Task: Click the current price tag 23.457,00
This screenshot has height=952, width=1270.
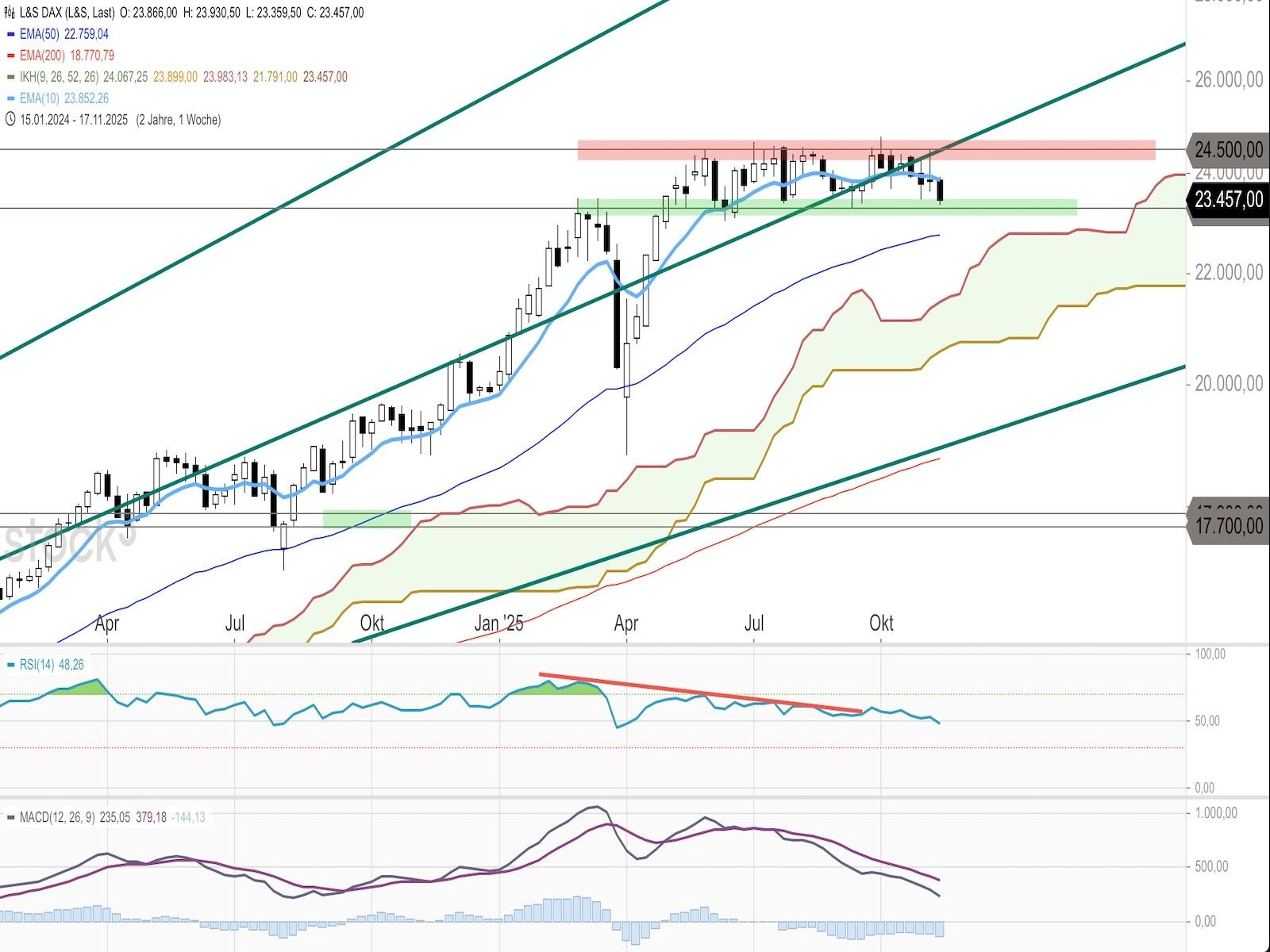Action: pos(1228,199)
